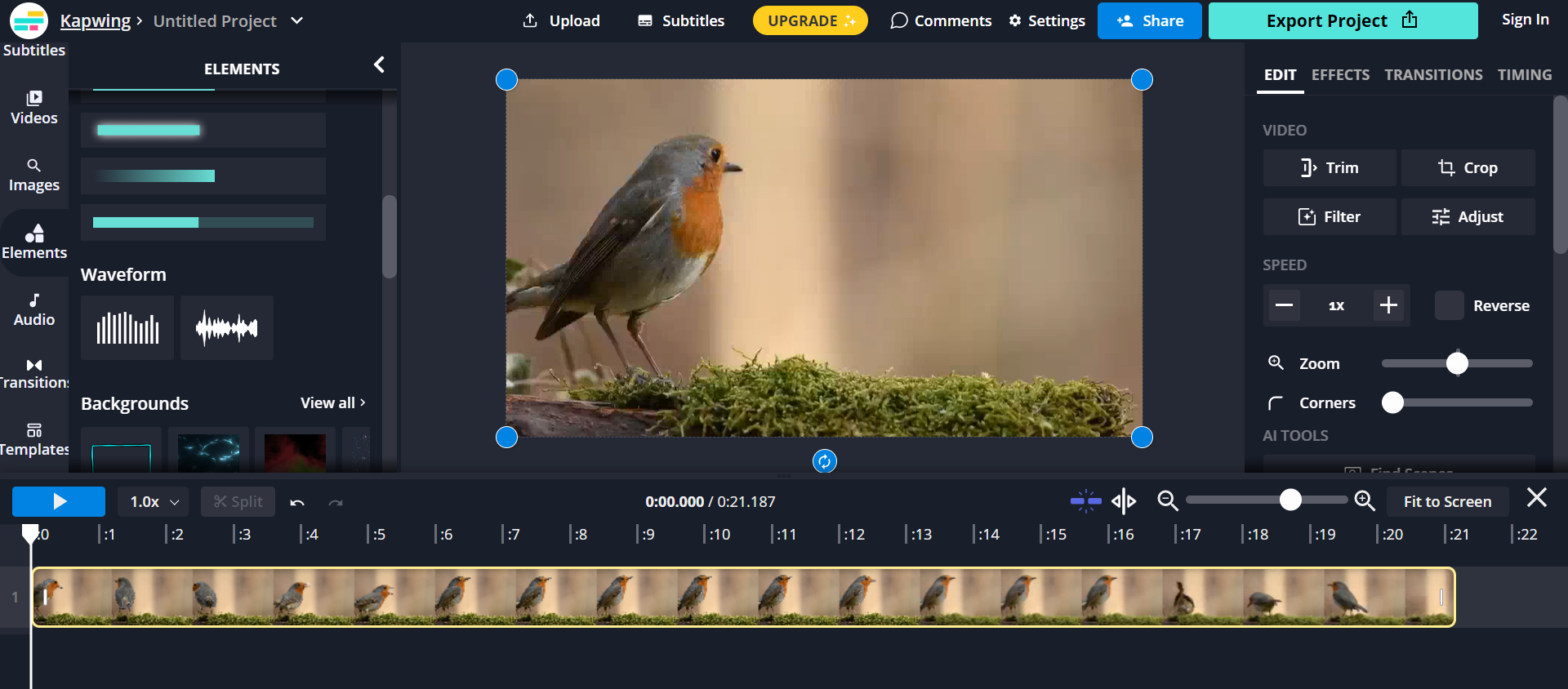This screenshot has width=1568, height=689.
Task: Select the bar-style waveform element
Action: [127, 328]
